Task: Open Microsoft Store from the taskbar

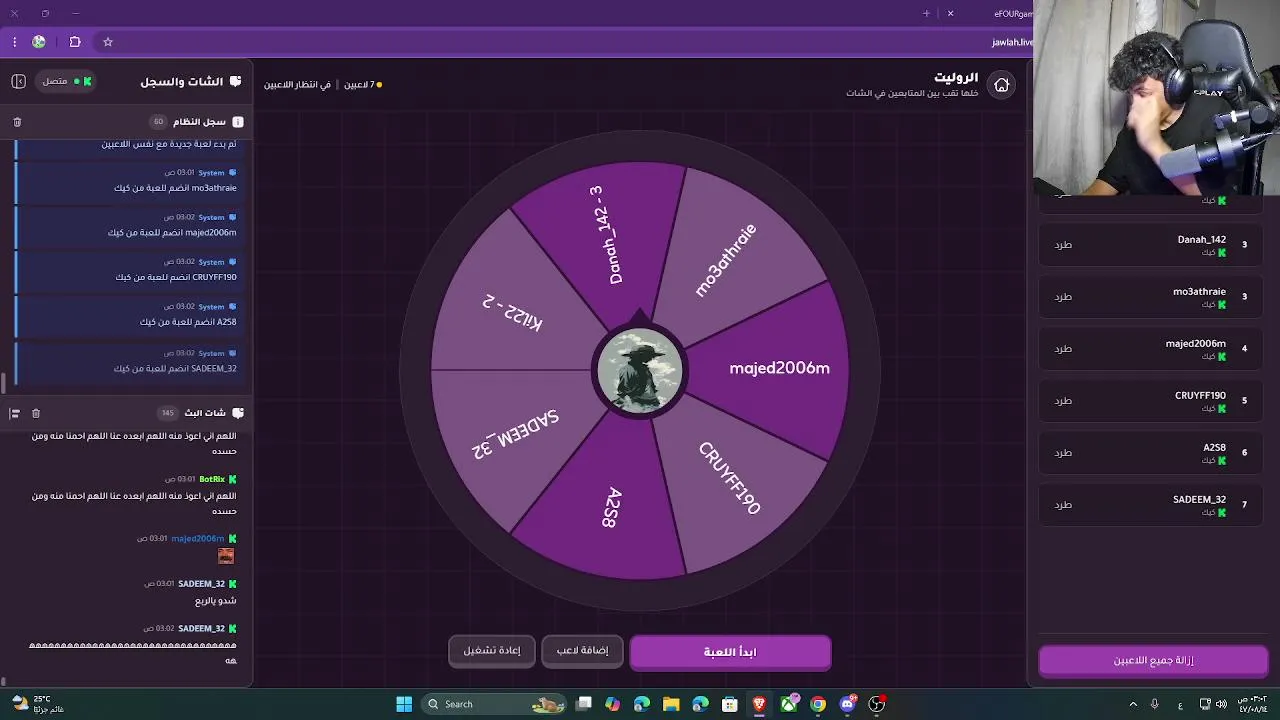Action: pyautogui.click(x=730, y=704)
